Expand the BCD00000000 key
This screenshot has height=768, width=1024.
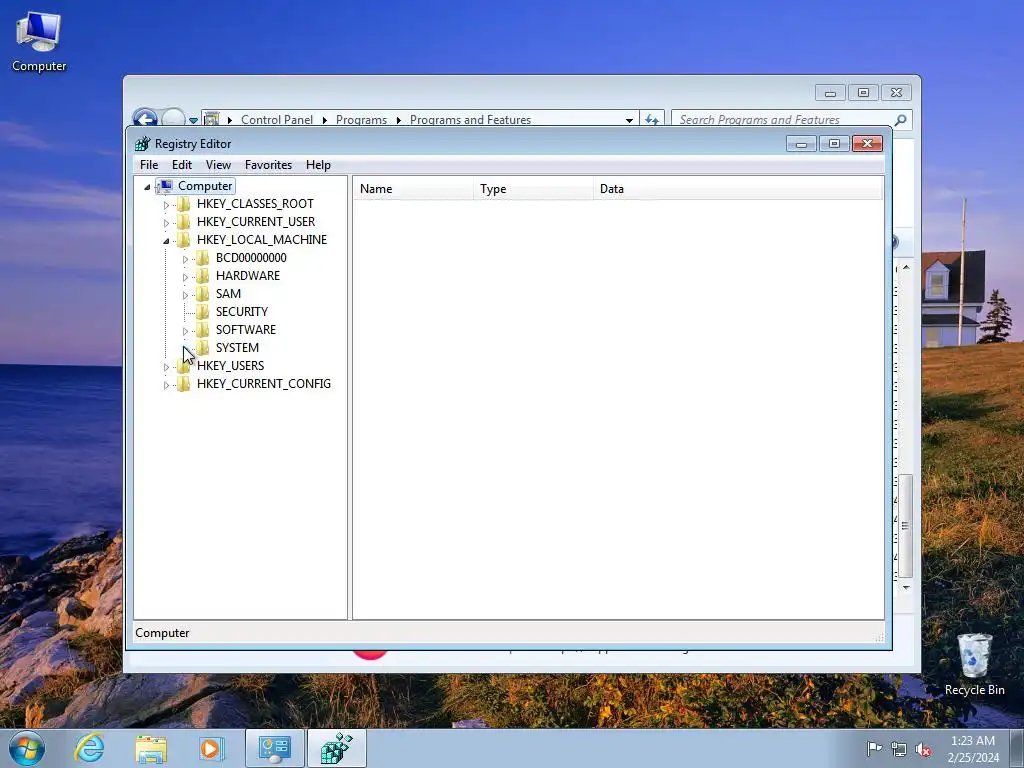coord(185,259)
